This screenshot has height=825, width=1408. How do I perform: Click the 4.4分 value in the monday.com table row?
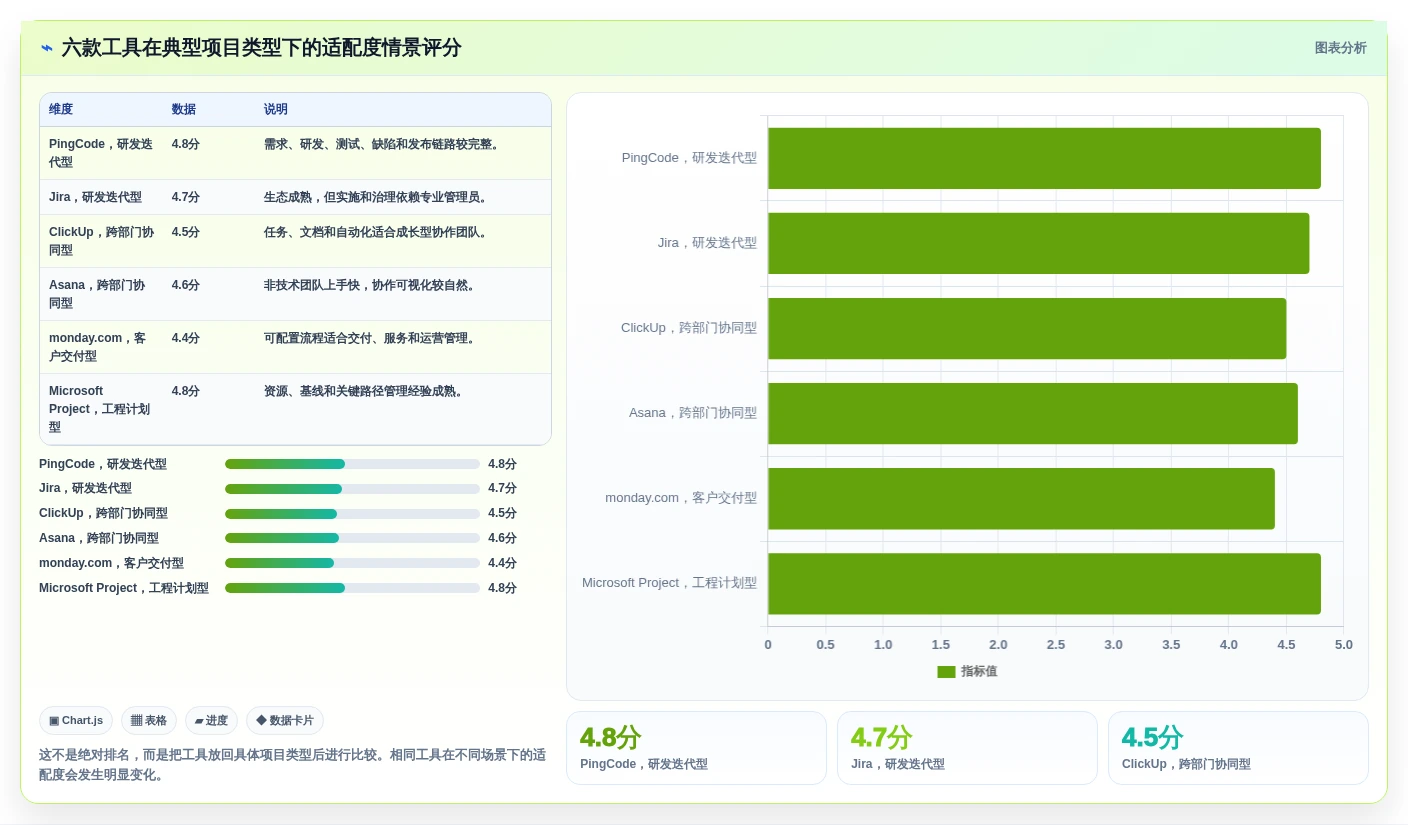(185, 338)
